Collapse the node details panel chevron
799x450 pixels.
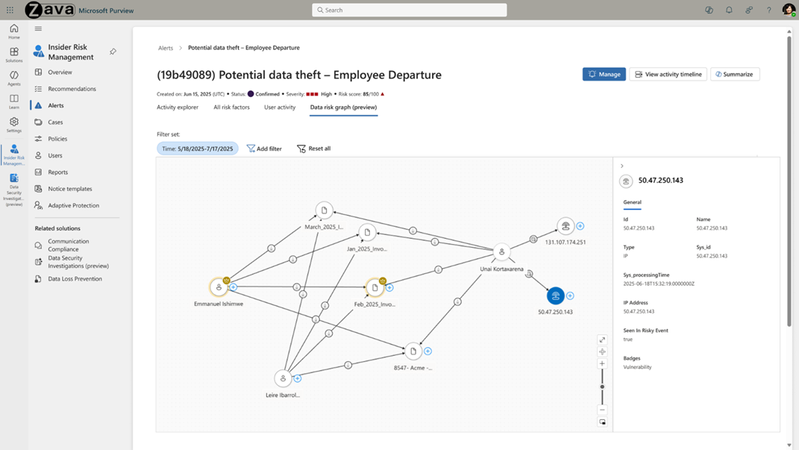tap(622, 166)
